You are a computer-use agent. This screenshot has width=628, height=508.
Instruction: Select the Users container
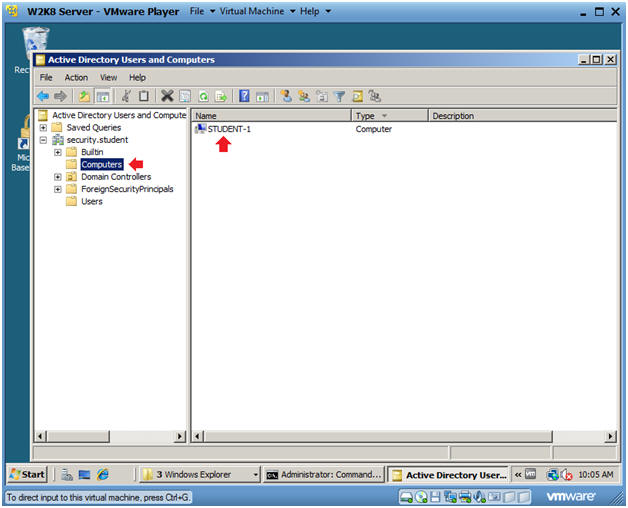pyautogui.click(x=92, y=202)
